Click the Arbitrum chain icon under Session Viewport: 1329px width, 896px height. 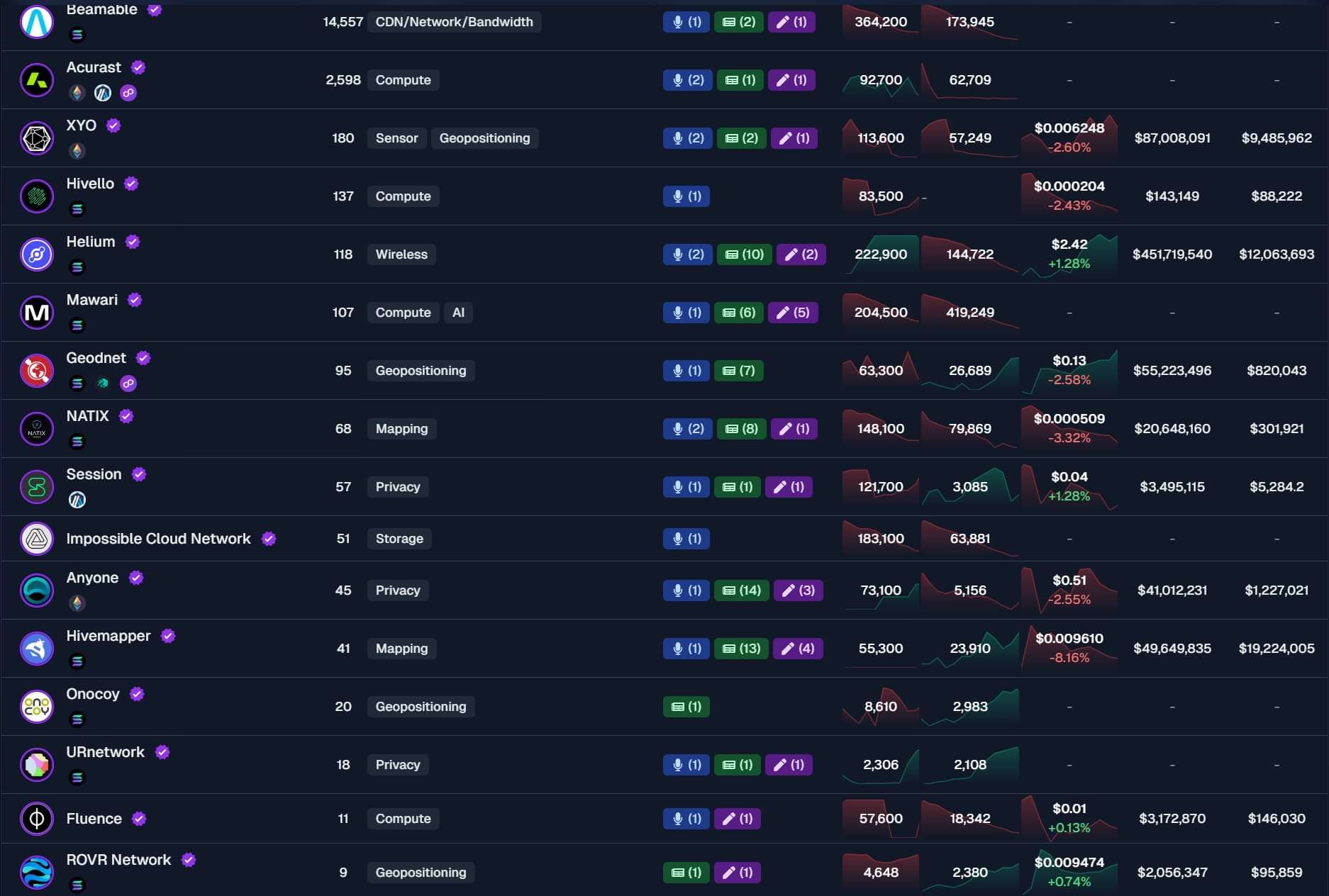tap(77, 500)
